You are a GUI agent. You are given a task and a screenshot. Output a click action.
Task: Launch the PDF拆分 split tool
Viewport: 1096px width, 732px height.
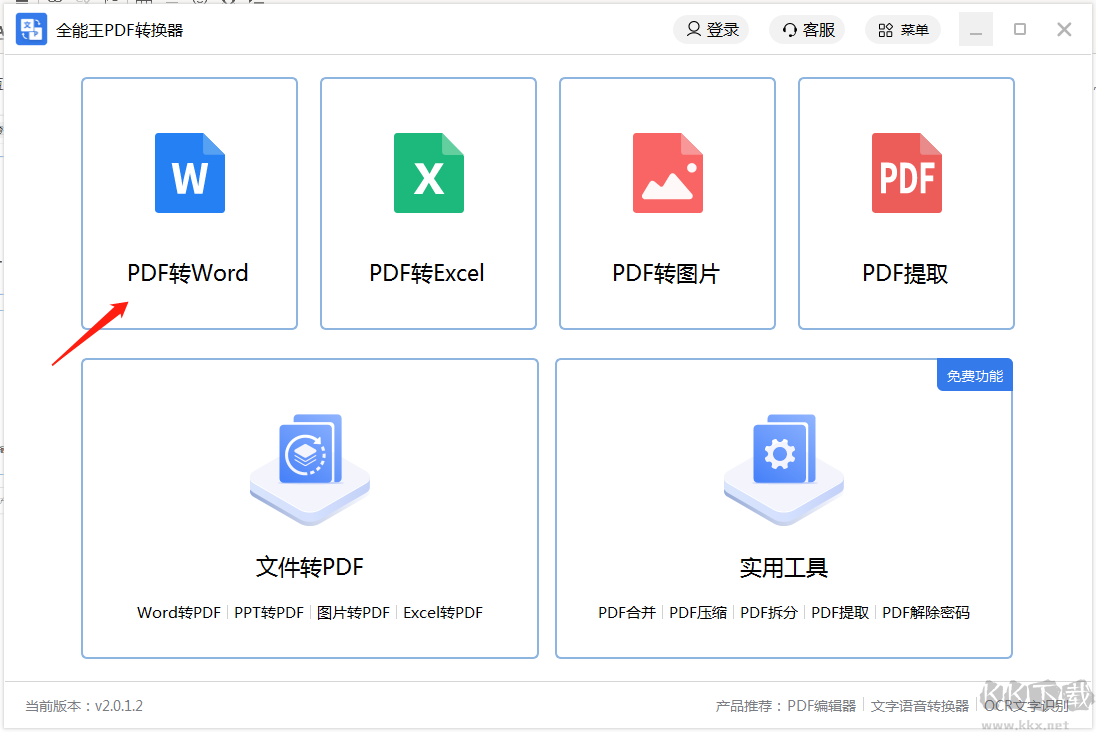point(769,613)
